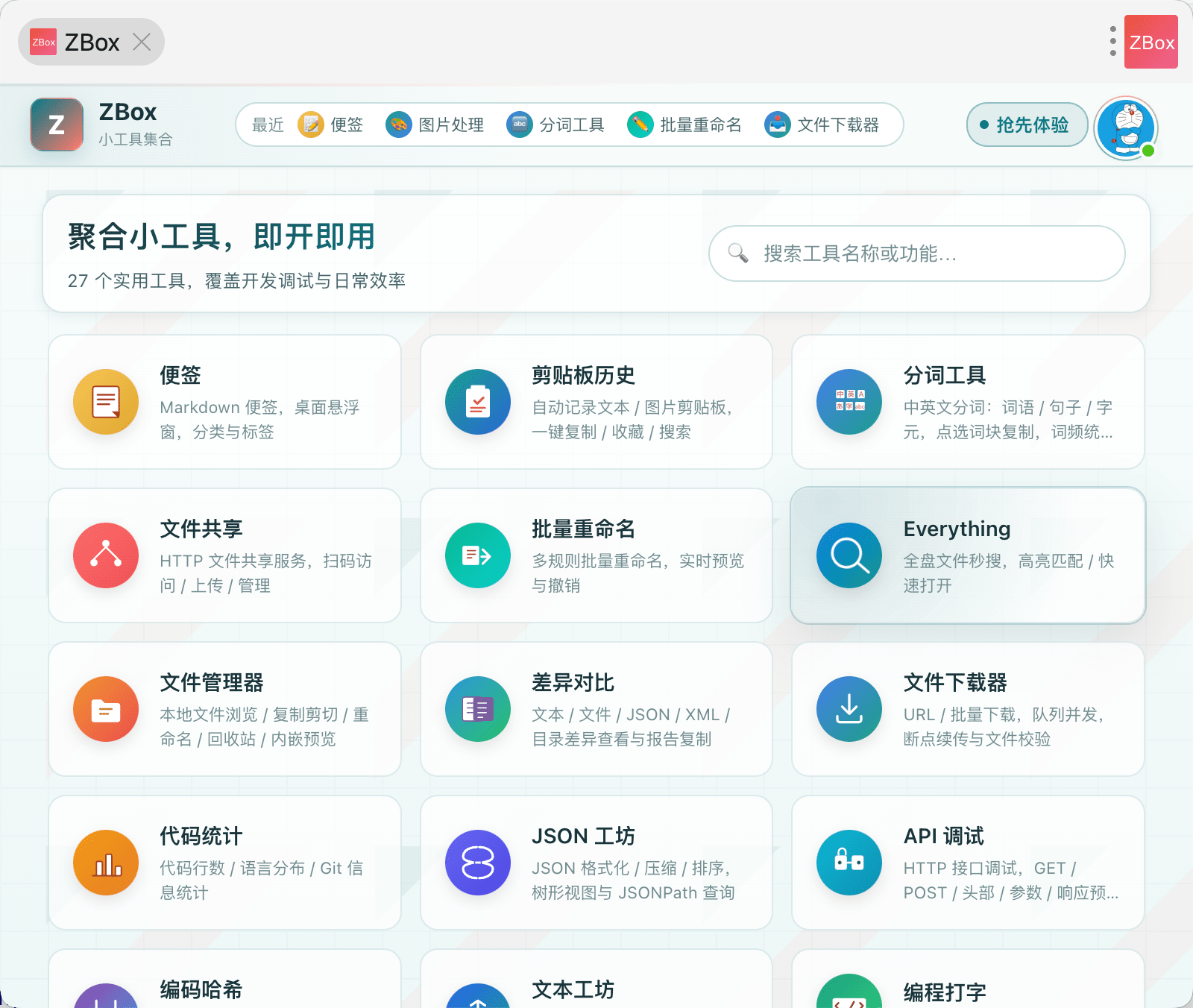Image resolution: width=1193 pixels, height=1008 pixels.
Task: Open the user avatar profile
Action: click(1126, 128)
